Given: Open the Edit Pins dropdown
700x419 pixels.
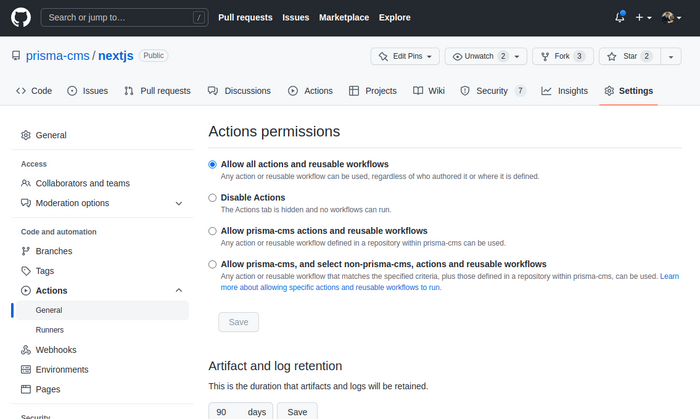Looking at the screenshot, I should pyautogui.click(x=405, y=56).
